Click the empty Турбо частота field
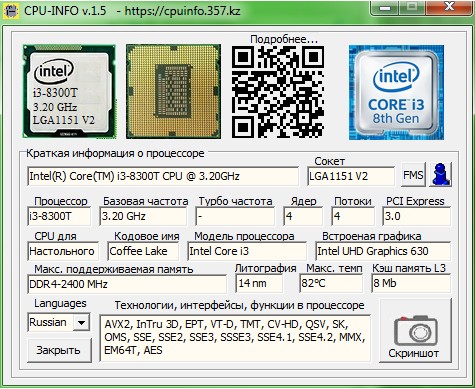The width and height of the screenshot is (475, 389). tap(235, 216)
